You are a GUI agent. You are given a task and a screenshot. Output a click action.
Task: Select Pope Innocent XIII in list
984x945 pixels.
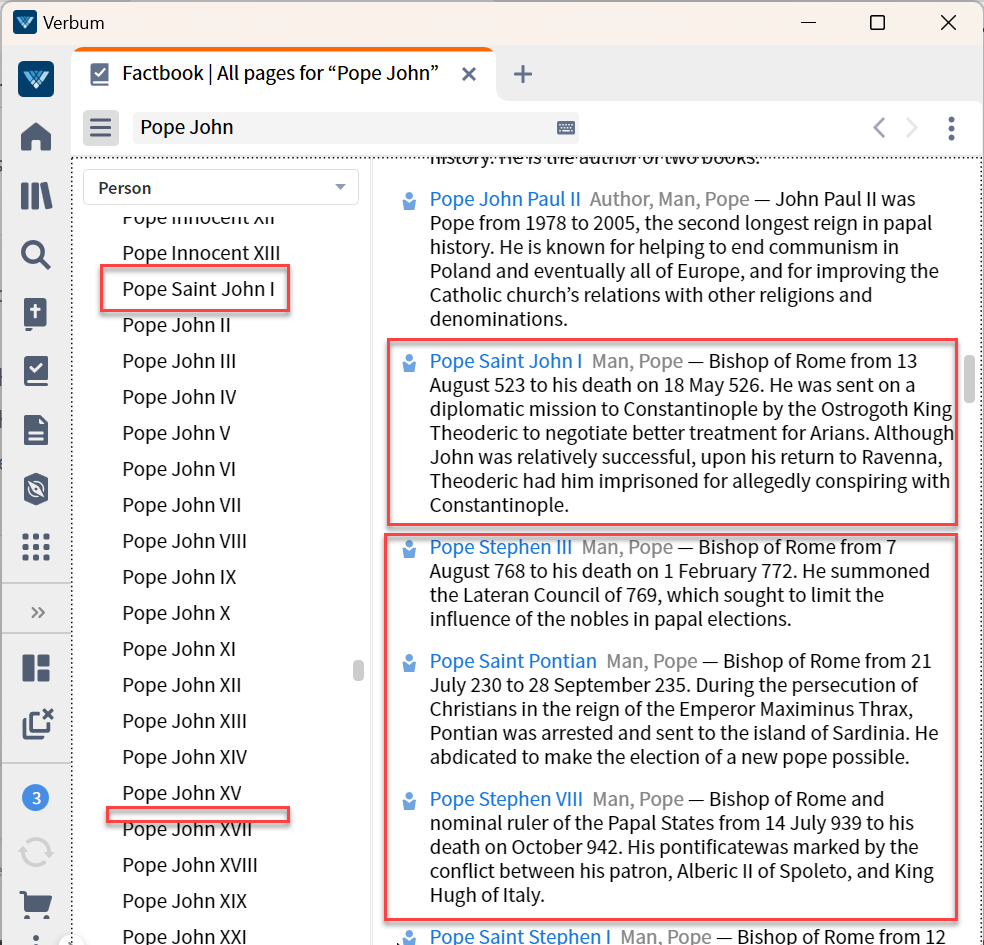[x=201, y=253]
